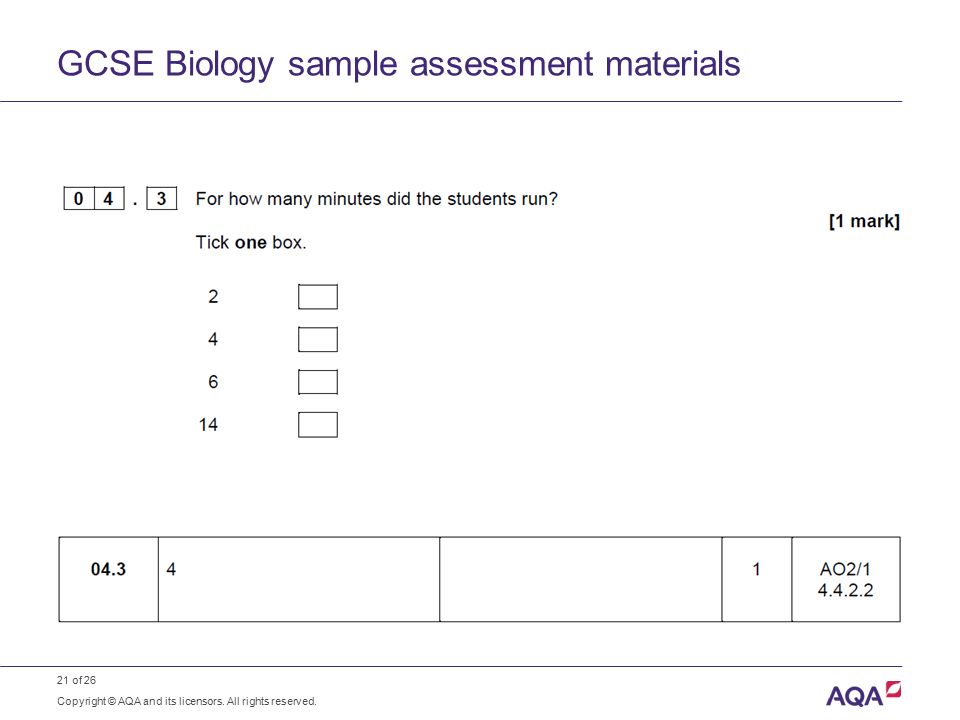
Task: Select the answer cell showing 4 in table
Action: 299,579
